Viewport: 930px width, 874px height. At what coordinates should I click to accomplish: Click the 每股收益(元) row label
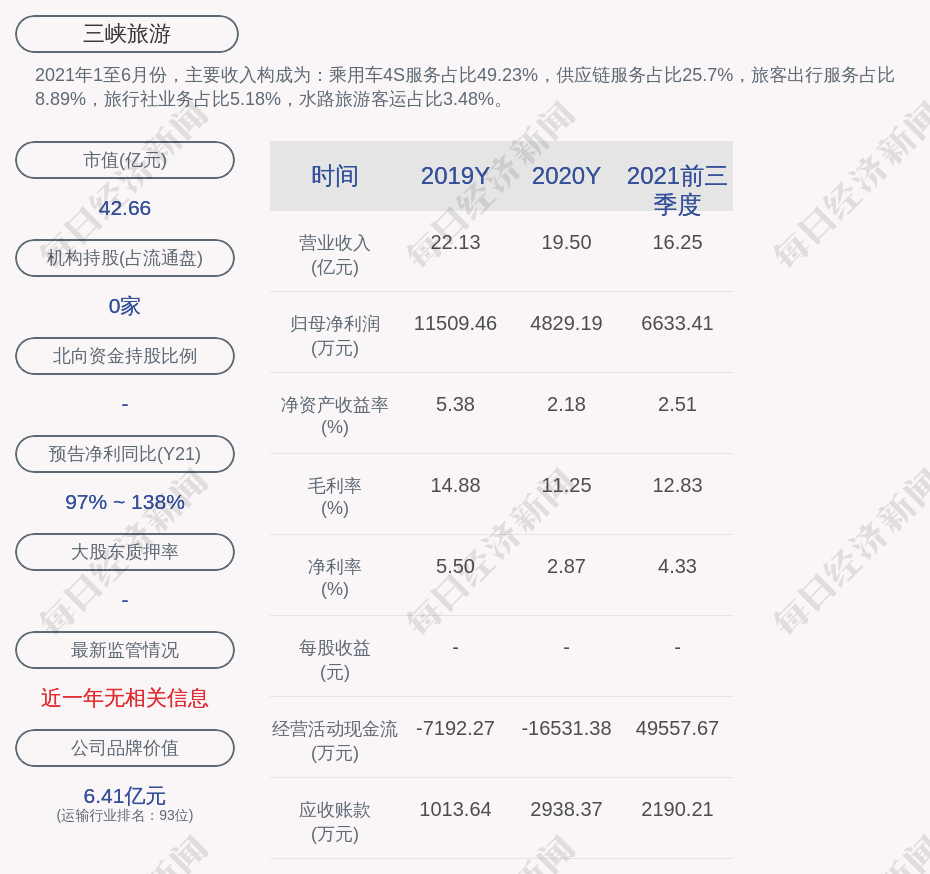click(335, 660)
